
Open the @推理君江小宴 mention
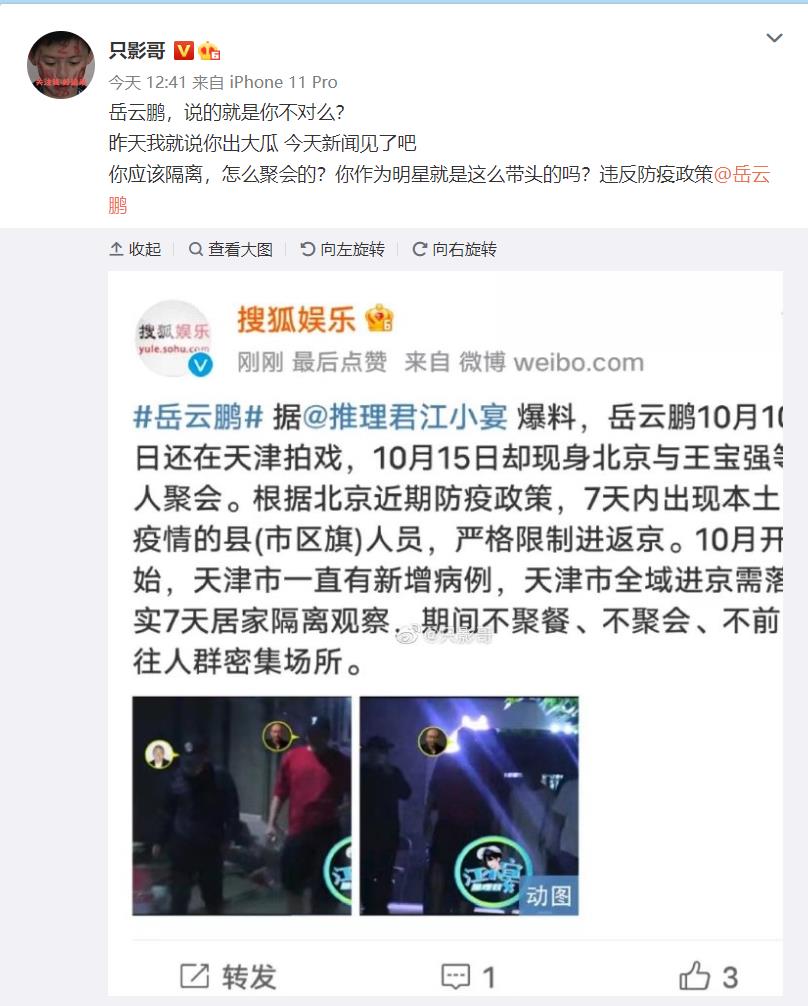[x=405, y=418]
